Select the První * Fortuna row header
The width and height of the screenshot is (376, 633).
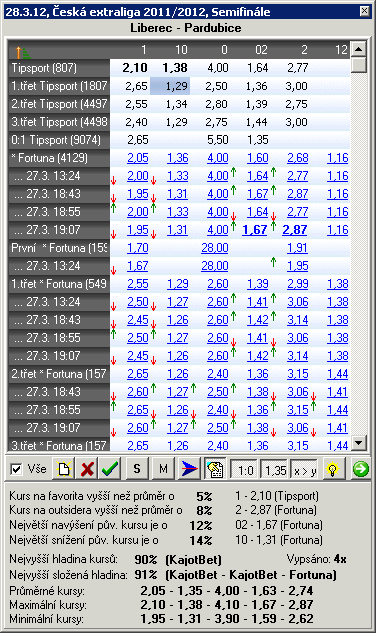pos(59,248)
